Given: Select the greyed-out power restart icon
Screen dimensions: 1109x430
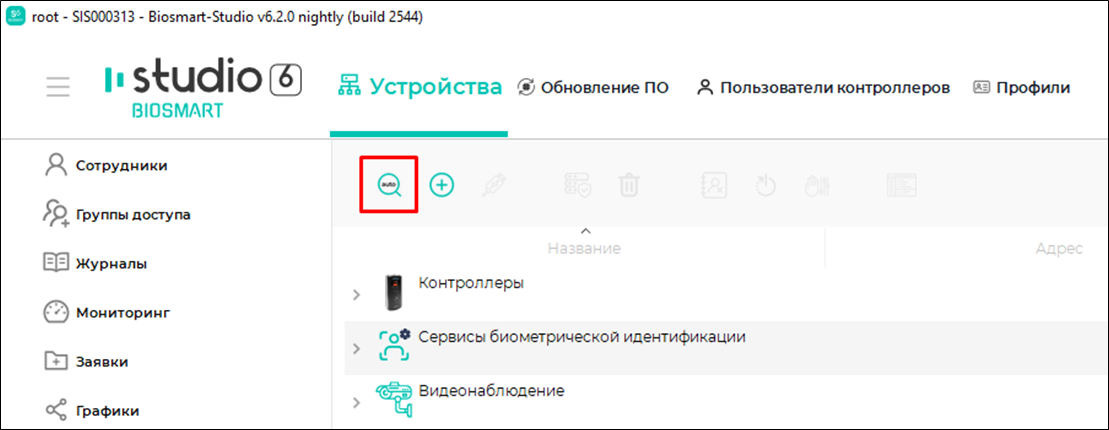Looking at the screenshot, I should click(x=766, y=185).
